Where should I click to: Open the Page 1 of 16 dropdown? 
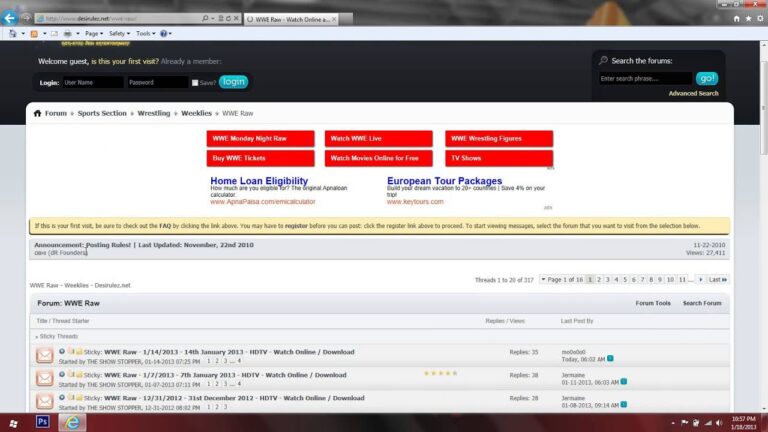[x=562, y=280]
